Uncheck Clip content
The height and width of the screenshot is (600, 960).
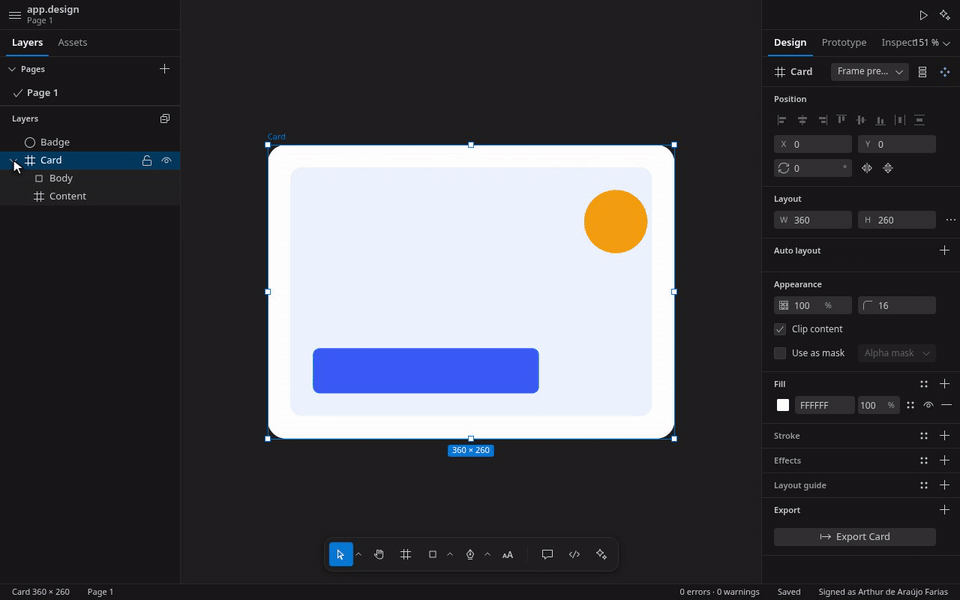pos(780,329)
